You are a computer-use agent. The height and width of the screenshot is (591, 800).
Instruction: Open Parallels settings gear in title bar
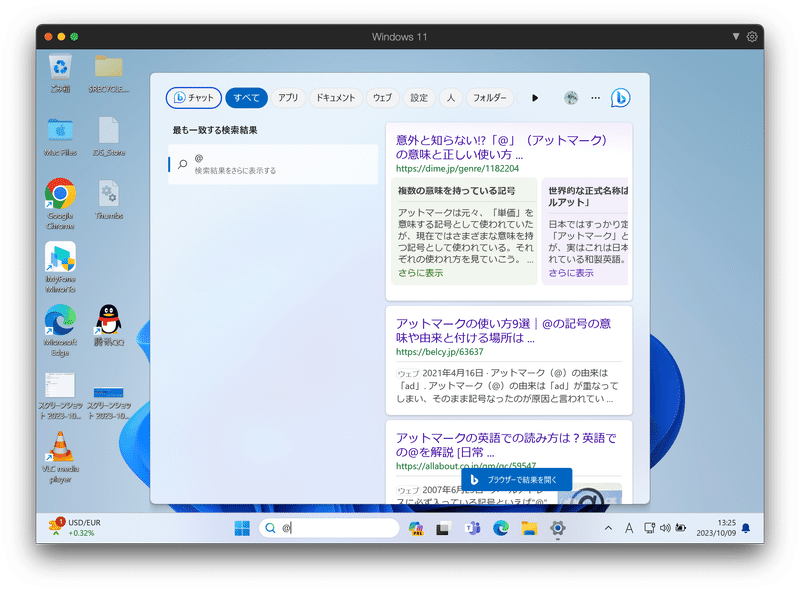752,37
